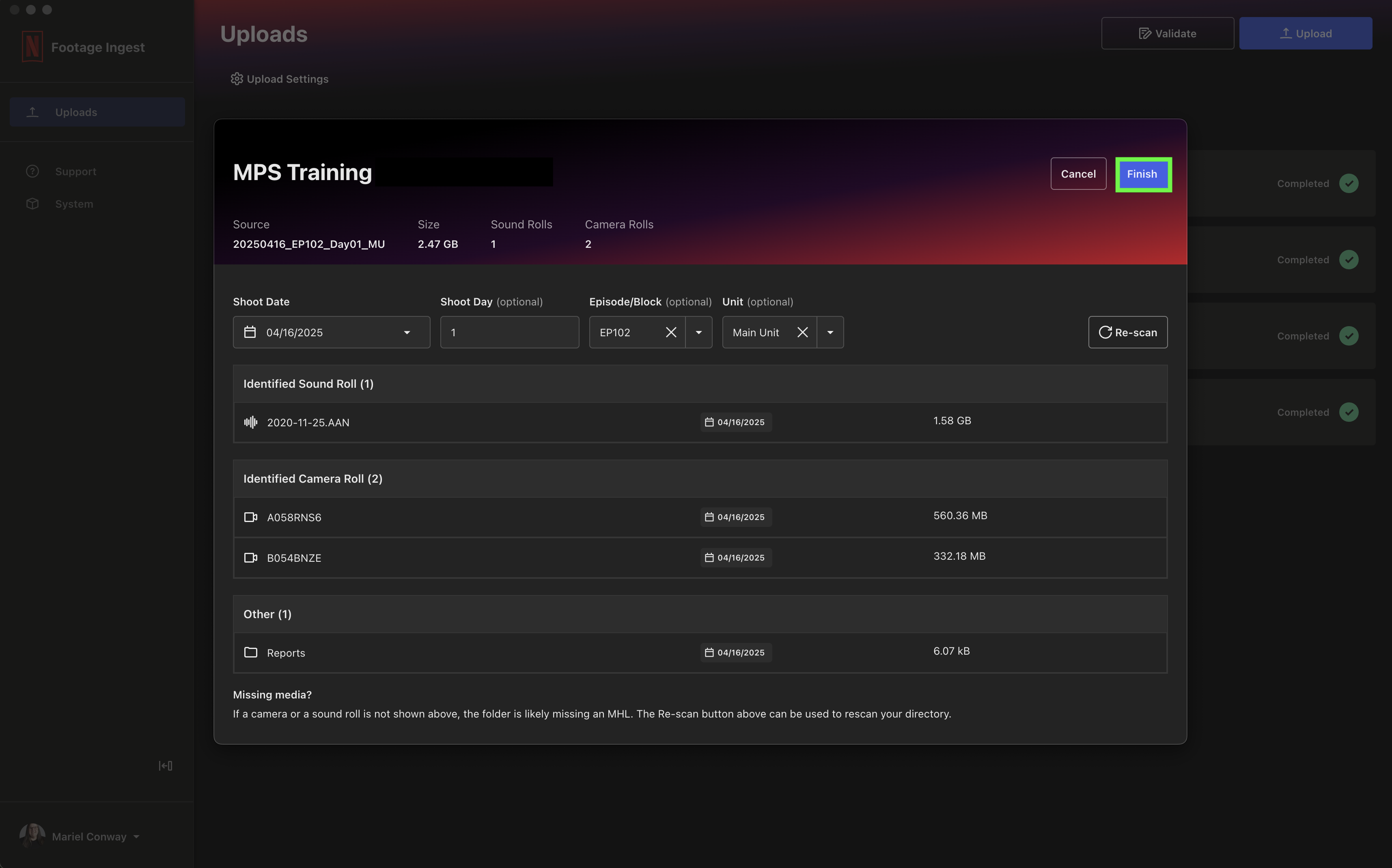Click the MPS Training title
The image size is (1392, 868).
coord(303,172)
